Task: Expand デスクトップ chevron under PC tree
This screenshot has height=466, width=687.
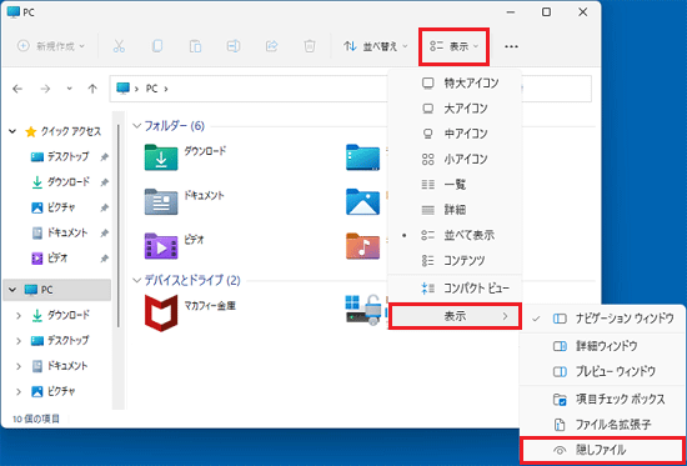Action: click(x=18, y=341)
